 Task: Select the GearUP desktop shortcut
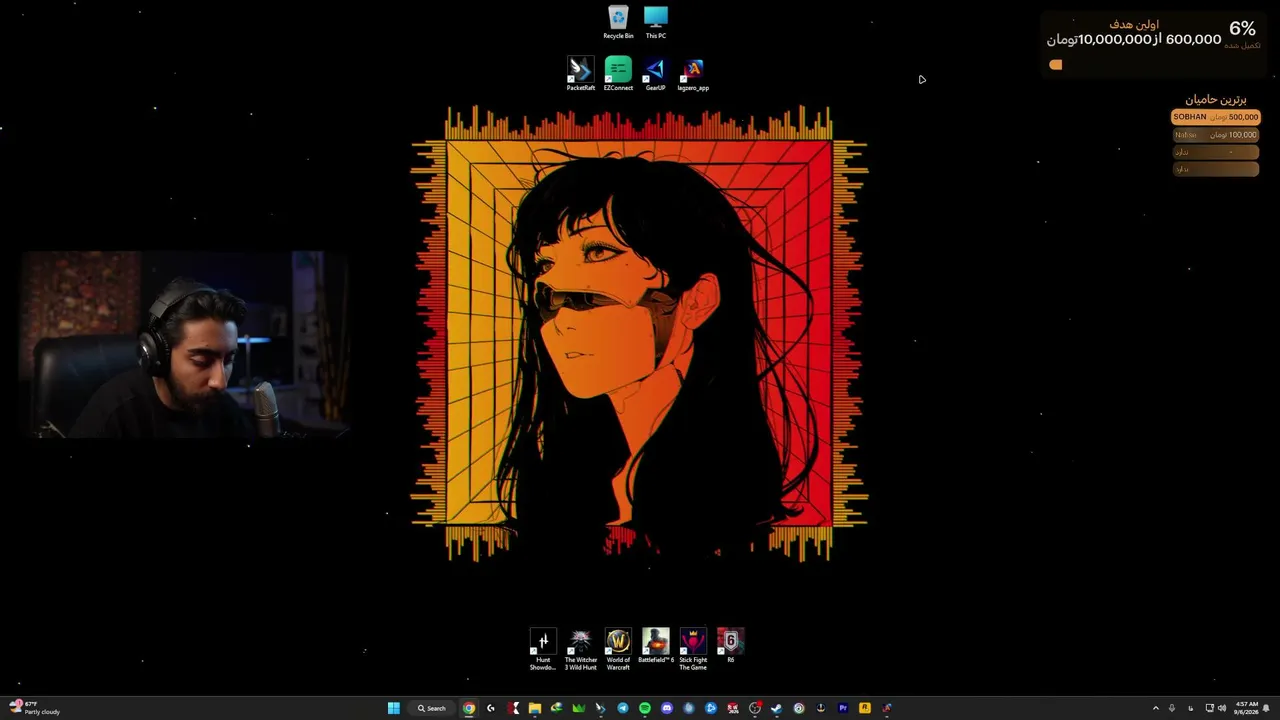pyautogui.click(x=655, y=74)
